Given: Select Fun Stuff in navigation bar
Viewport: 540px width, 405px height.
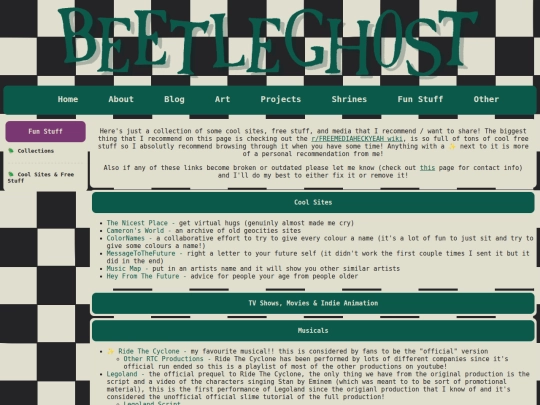Looking at the screenshot, I should coord(420,99).
